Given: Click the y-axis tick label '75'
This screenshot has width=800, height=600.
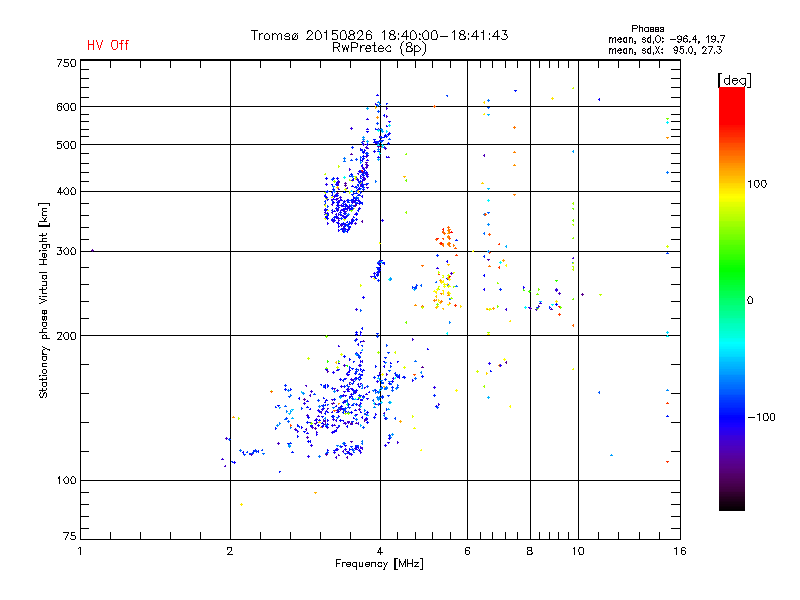Looking at the screenshot, I should (70, 536).
